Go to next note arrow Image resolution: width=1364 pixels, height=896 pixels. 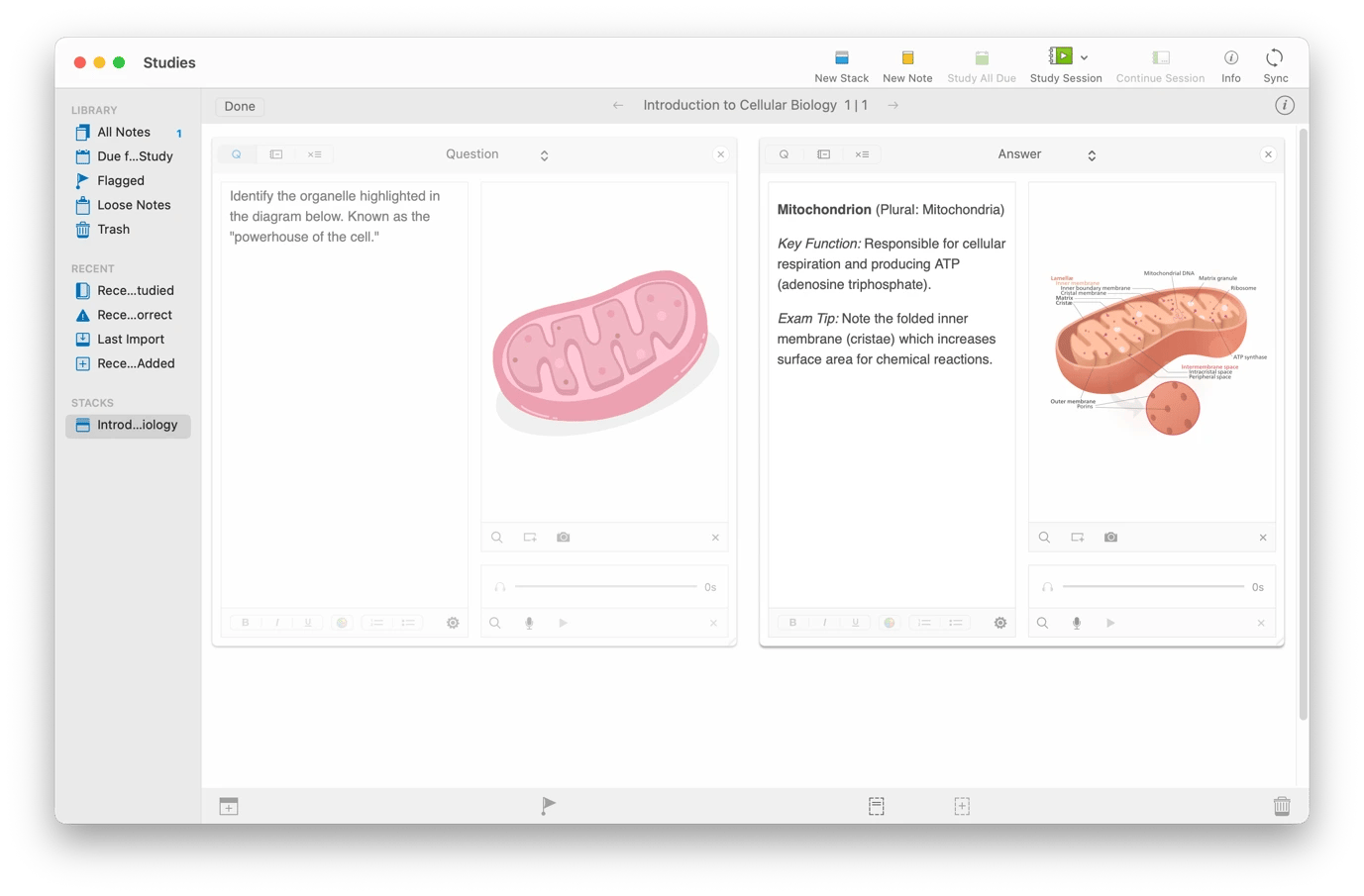[x=892, y=105]
